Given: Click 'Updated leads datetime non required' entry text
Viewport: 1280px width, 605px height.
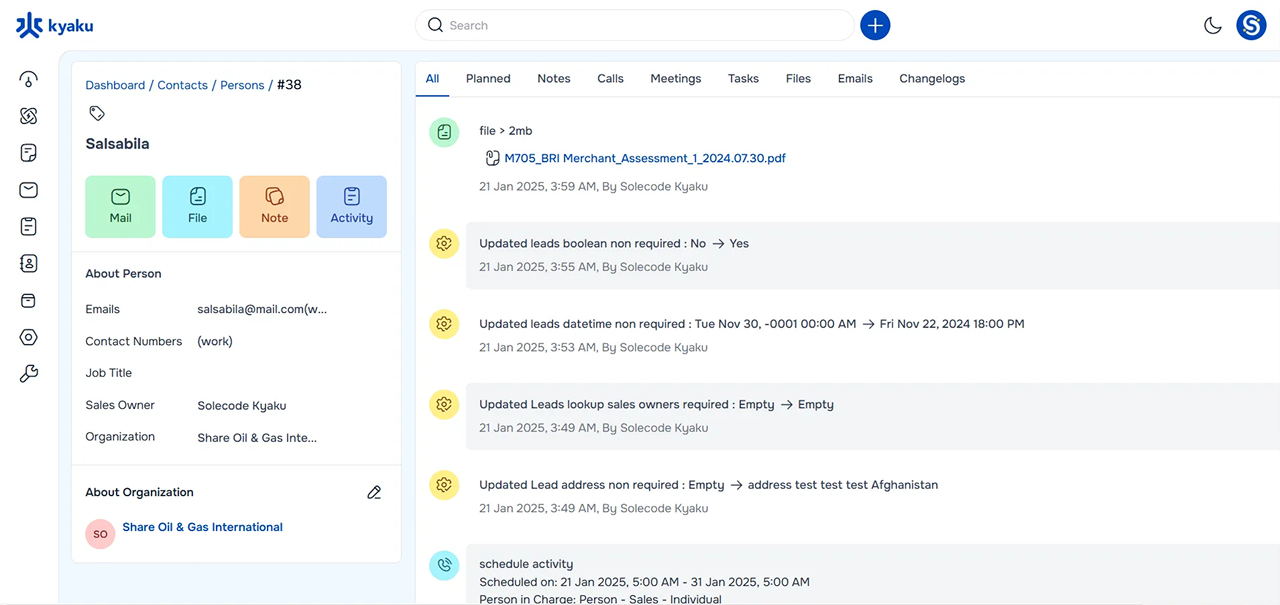Looking at the screenshot, I should pyautogui.click(x=752, y=324).
